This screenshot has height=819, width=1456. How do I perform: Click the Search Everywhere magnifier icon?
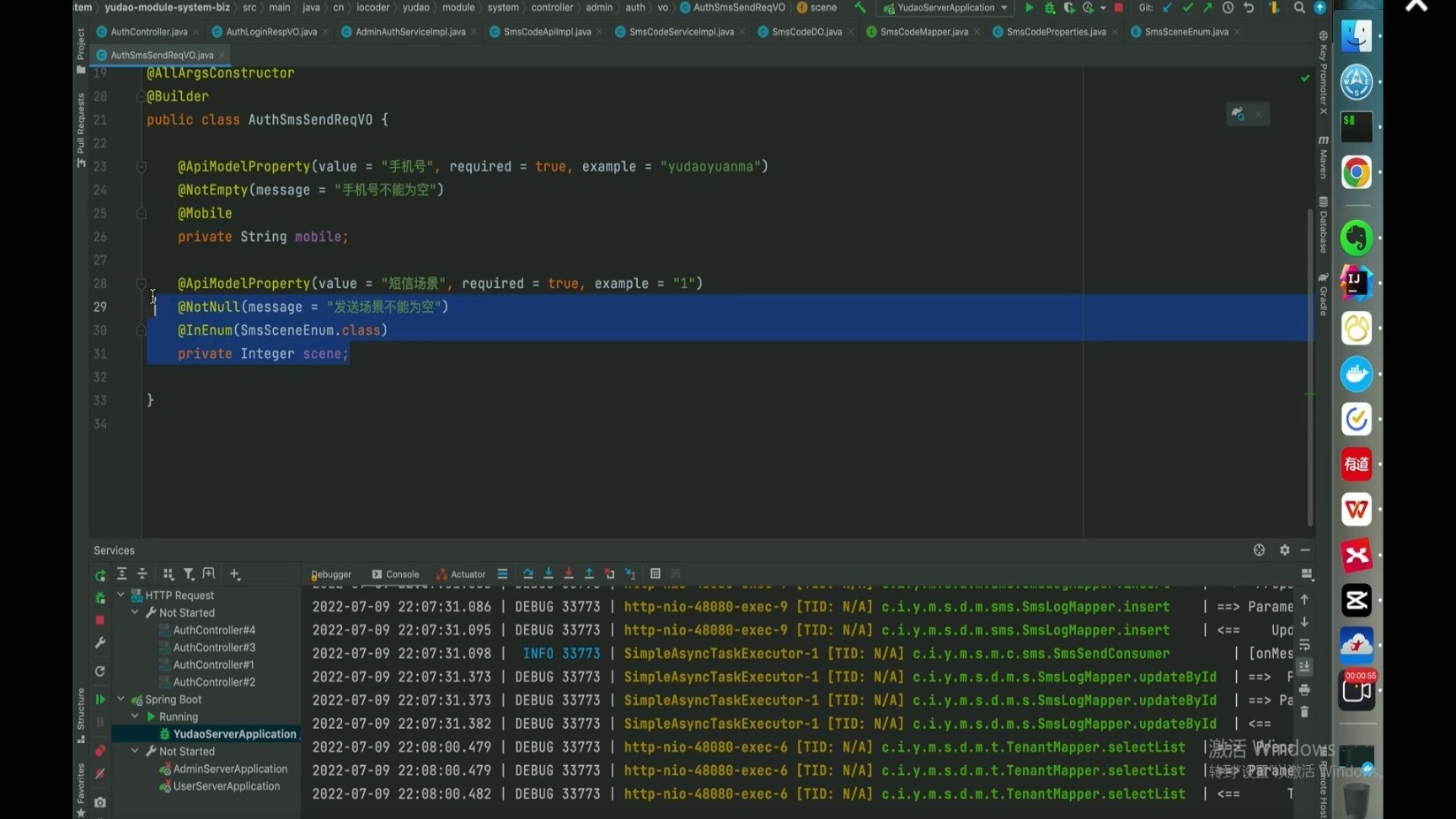click(1298, 8)
